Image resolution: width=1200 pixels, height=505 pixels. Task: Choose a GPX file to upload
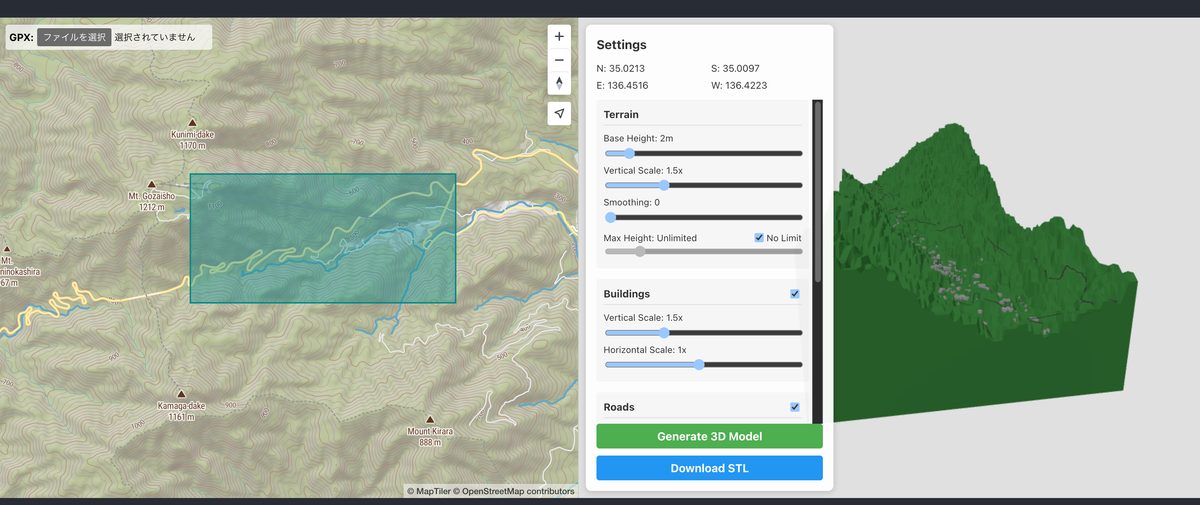[74, 37]
